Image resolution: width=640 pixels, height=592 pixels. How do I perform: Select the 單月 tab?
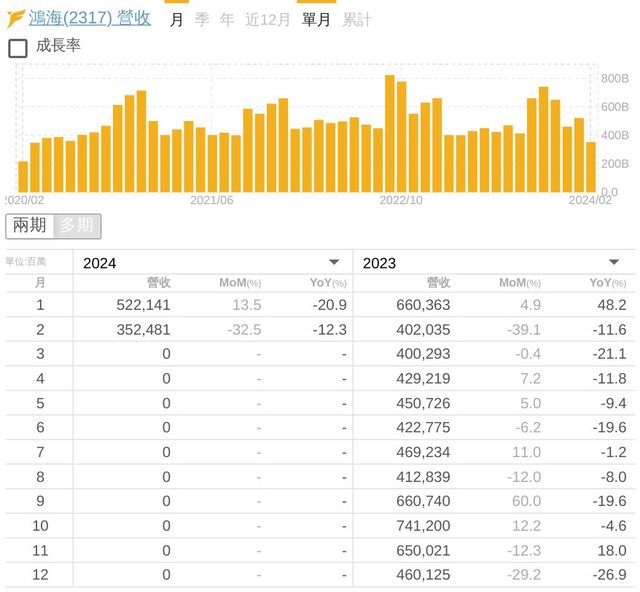316,20
